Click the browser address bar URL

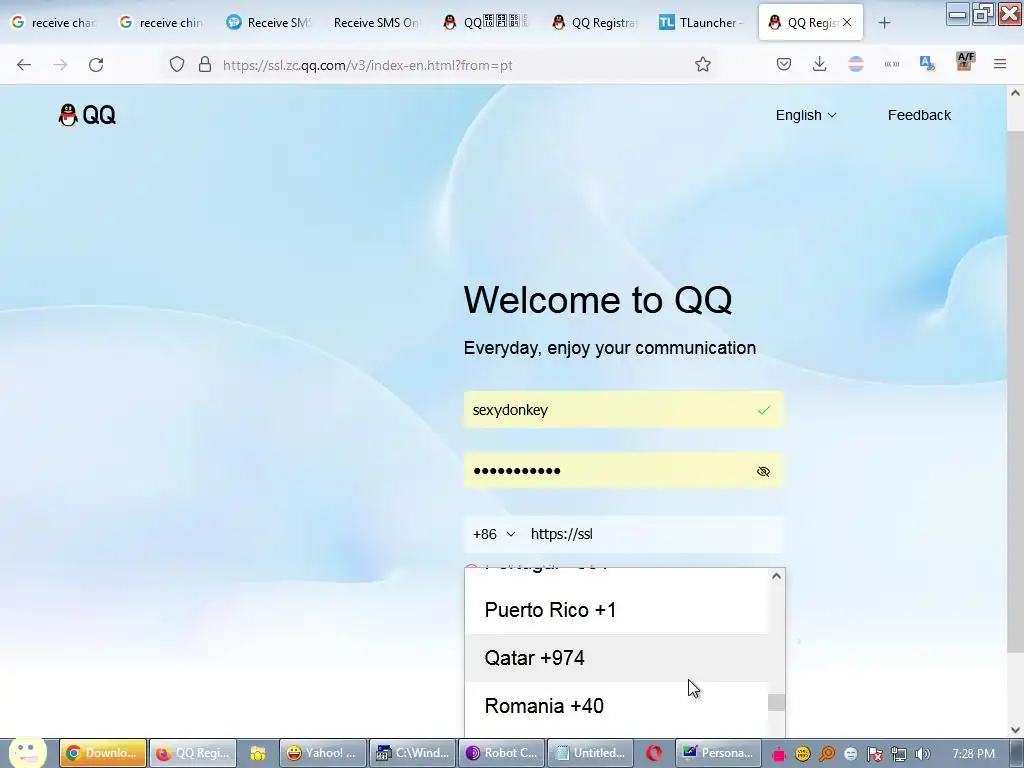pos(368,65)
